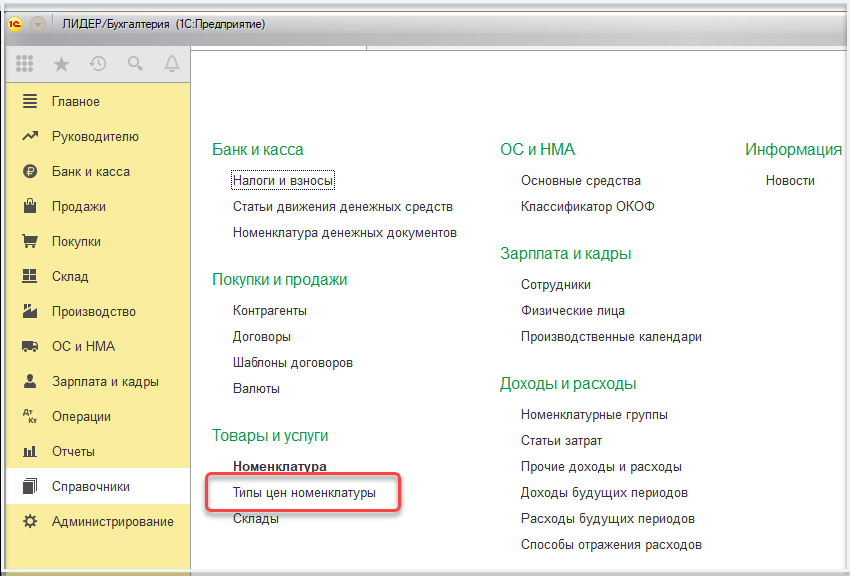
Task: Open Номенклатурные группы
Action: click(x=594, y=415)
